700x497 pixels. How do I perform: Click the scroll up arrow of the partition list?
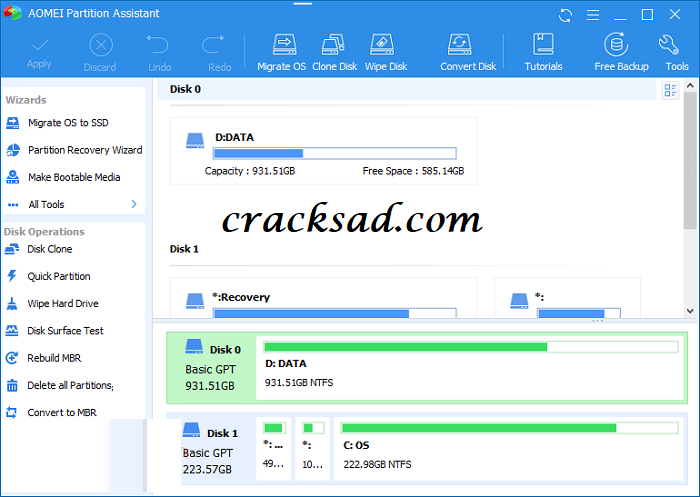point(690,85)
